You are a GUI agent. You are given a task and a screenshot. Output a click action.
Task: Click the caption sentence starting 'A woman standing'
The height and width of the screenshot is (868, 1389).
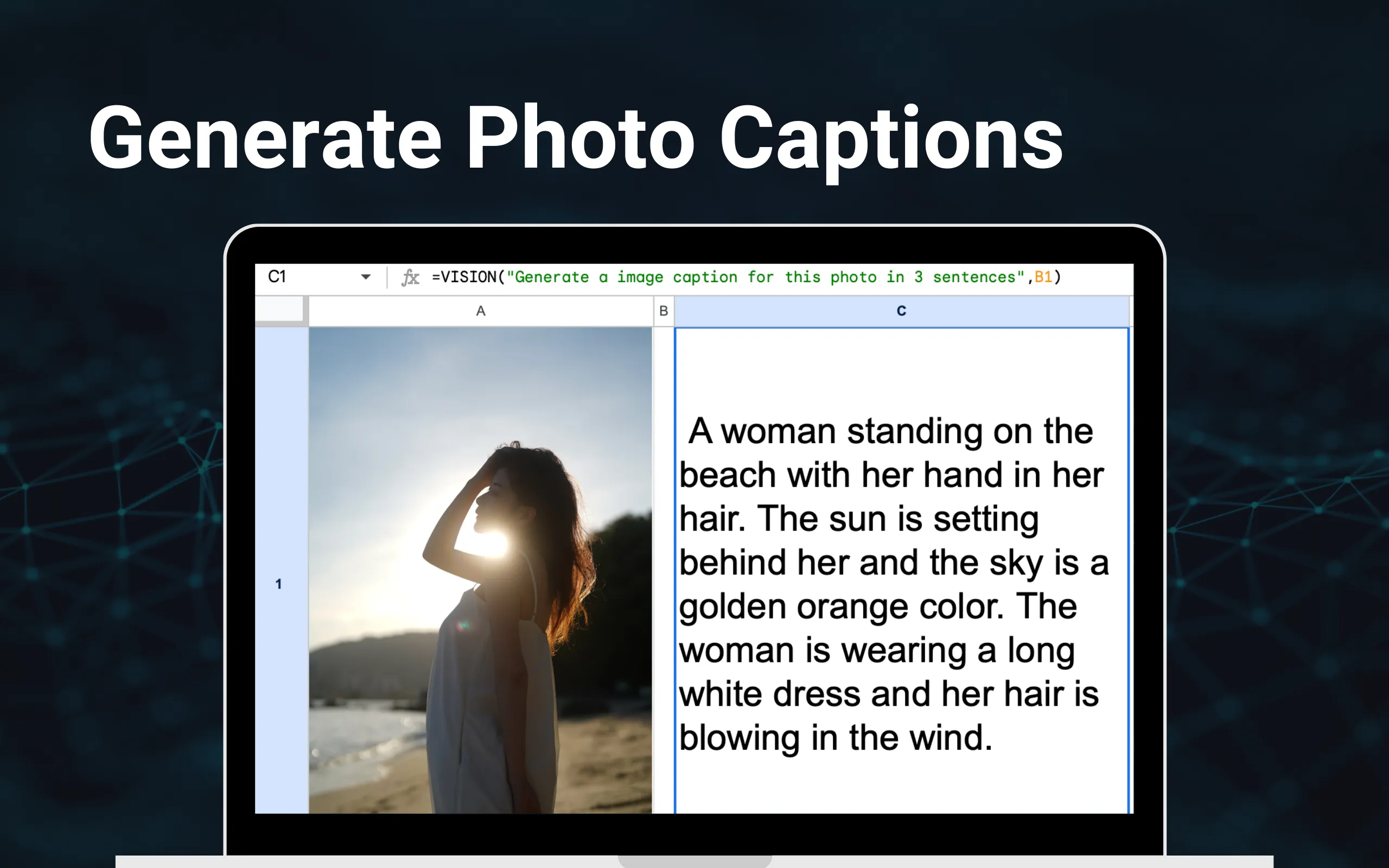coord(890,432)
